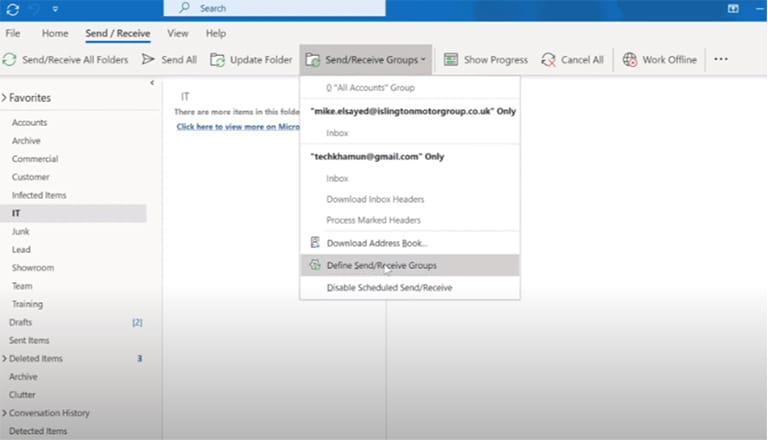Open the Customer folder
This screenshot has width=768, height=440.
30,177
